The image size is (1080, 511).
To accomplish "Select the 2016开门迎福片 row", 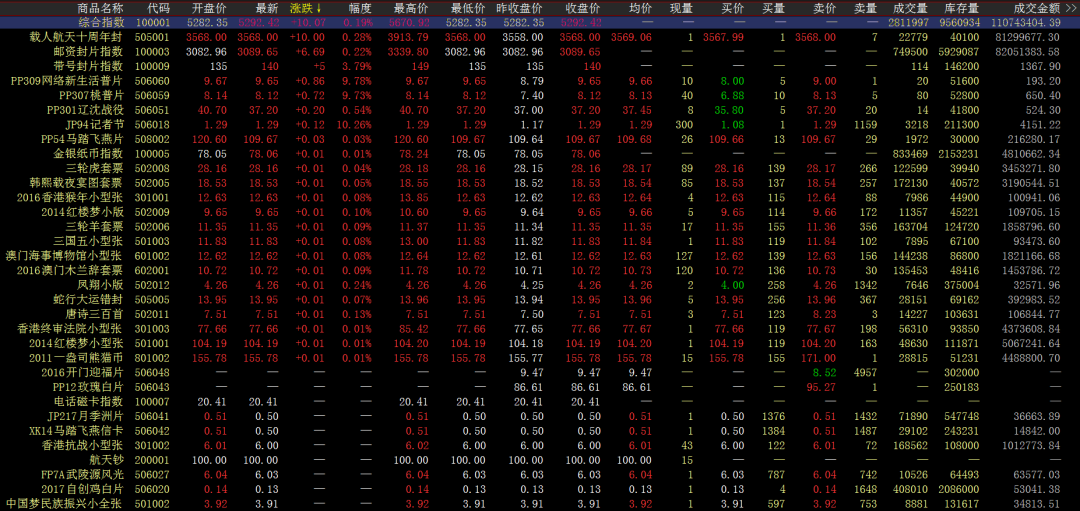I will [540, 373].
